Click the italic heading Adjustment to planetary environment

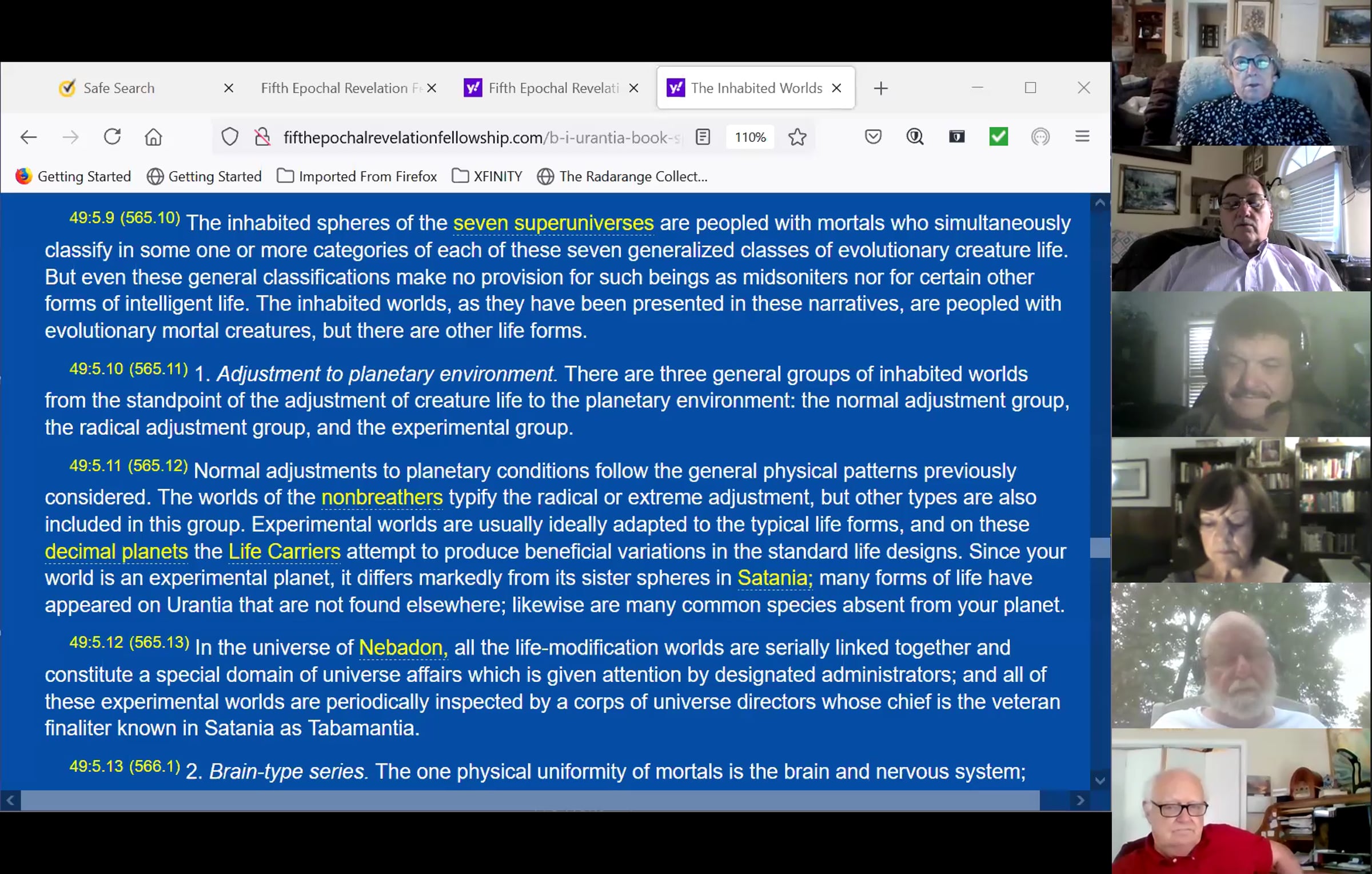tap(387, 374)
